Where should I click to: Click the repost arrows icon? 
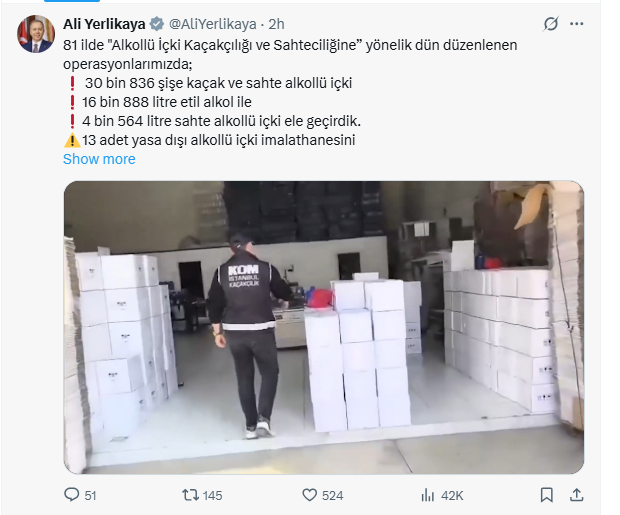(190, 495)
